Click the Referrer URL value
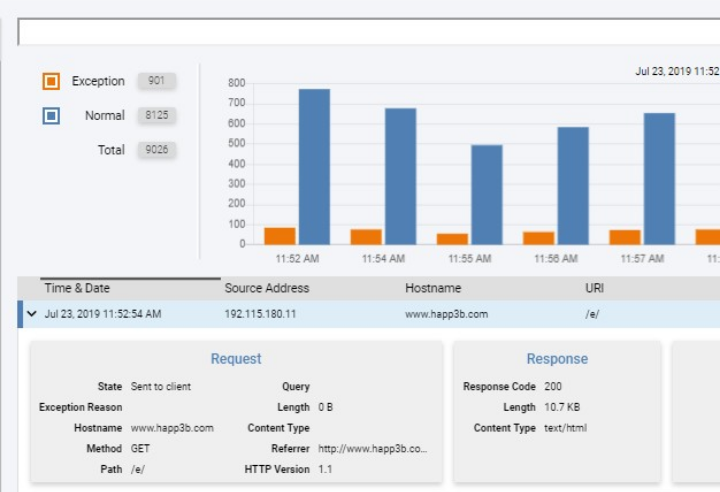 pos(372,448)
